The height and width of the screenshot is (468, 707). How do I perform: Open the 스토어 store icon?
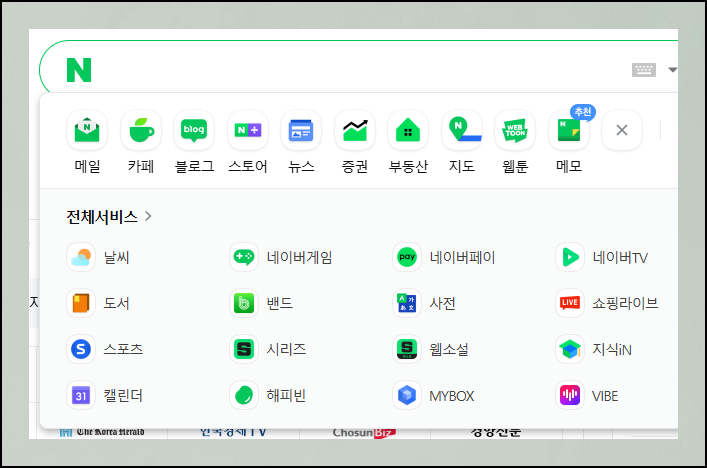click(x=248, y=130)
